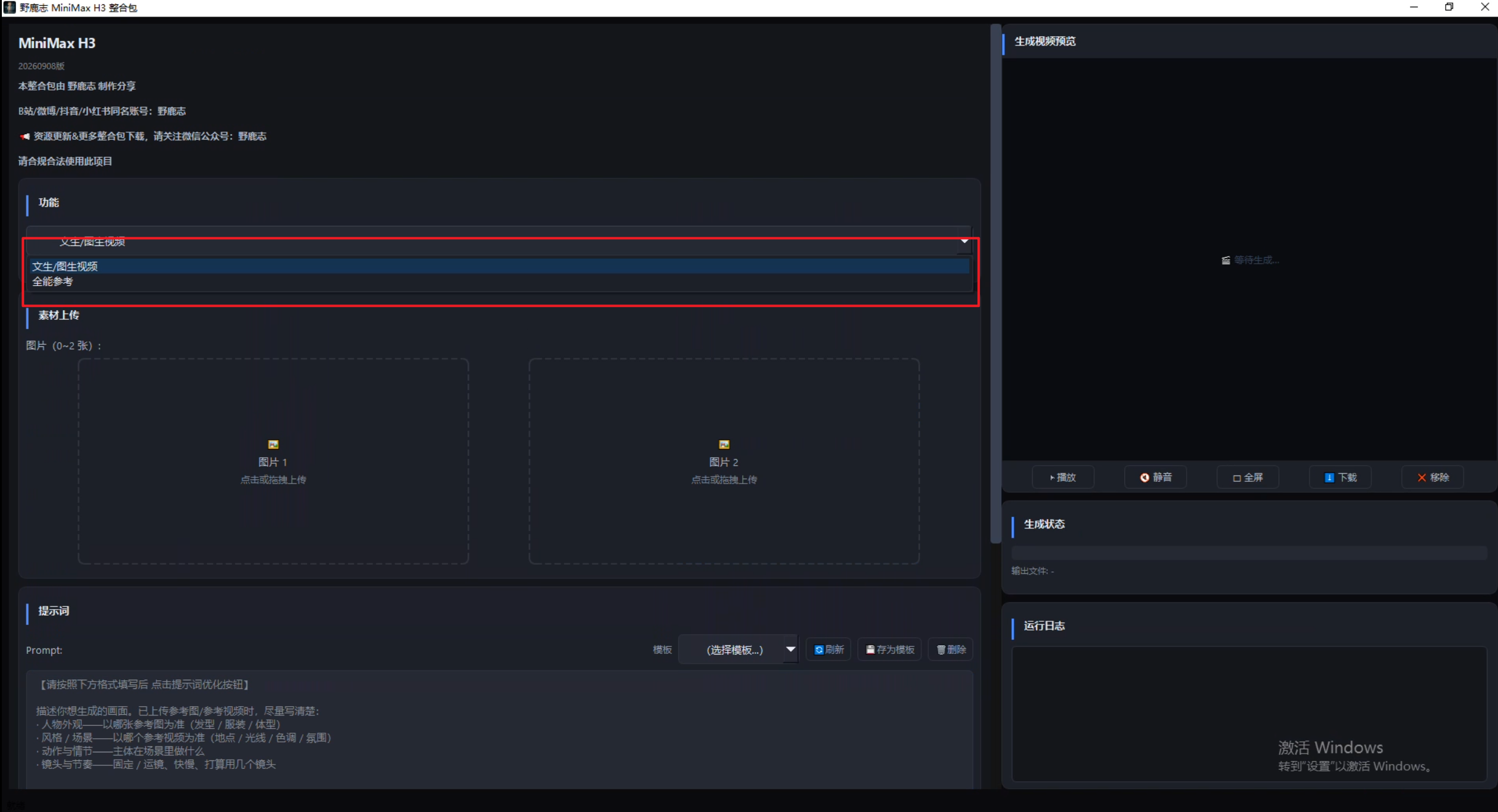Save prompt with 存为模板 button
Viewport: 1498px width, 812px height.
[x=889, y=650]
